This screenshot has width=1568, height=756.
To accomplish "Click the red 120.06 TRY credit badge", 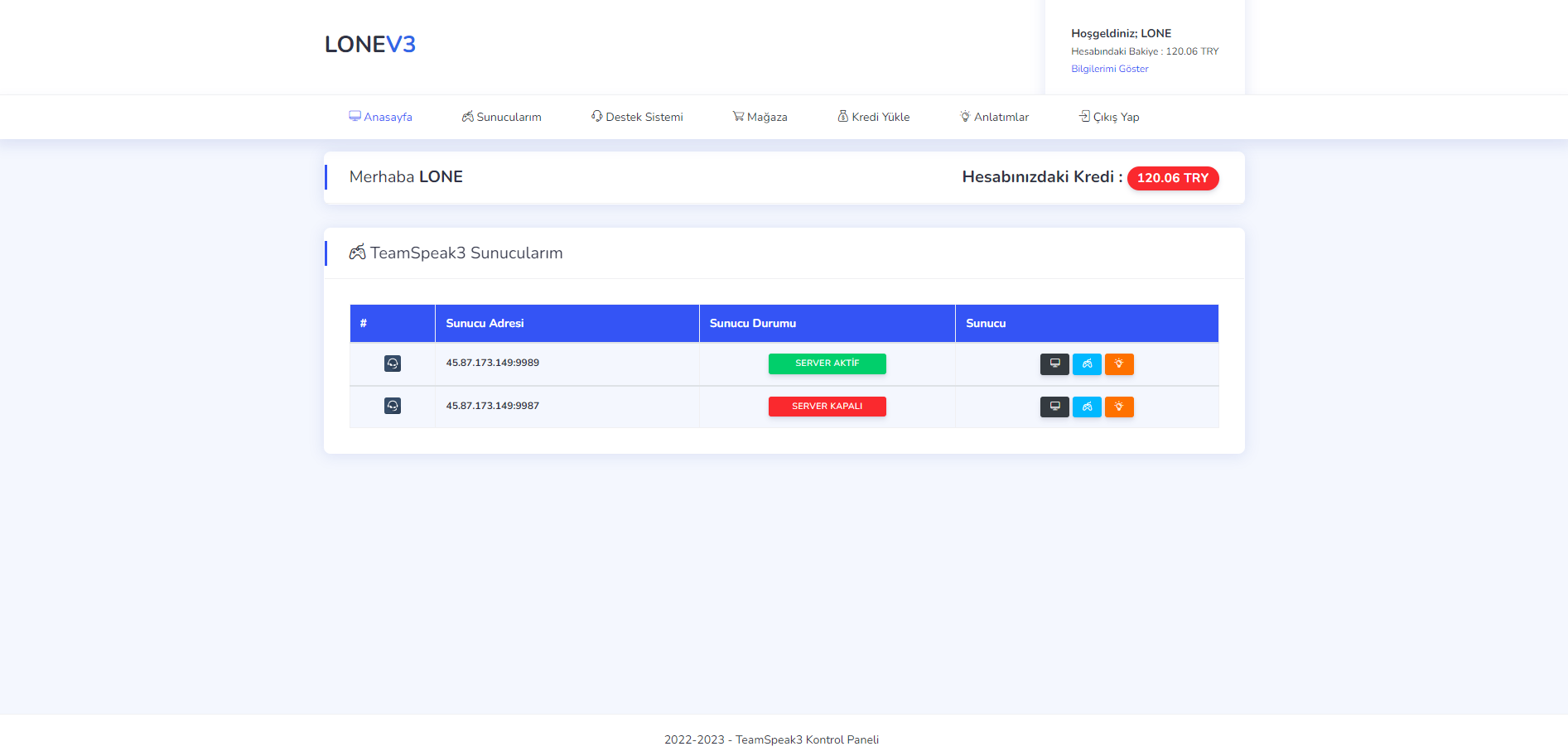I will tap(1172, 178).
